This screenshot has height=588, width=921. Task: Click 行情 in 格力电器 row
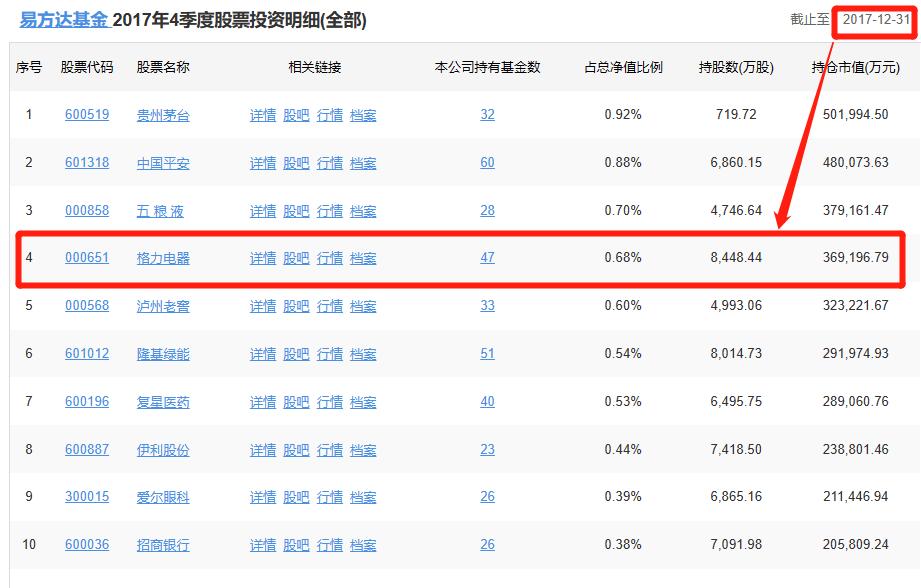[x=330, y=258]
